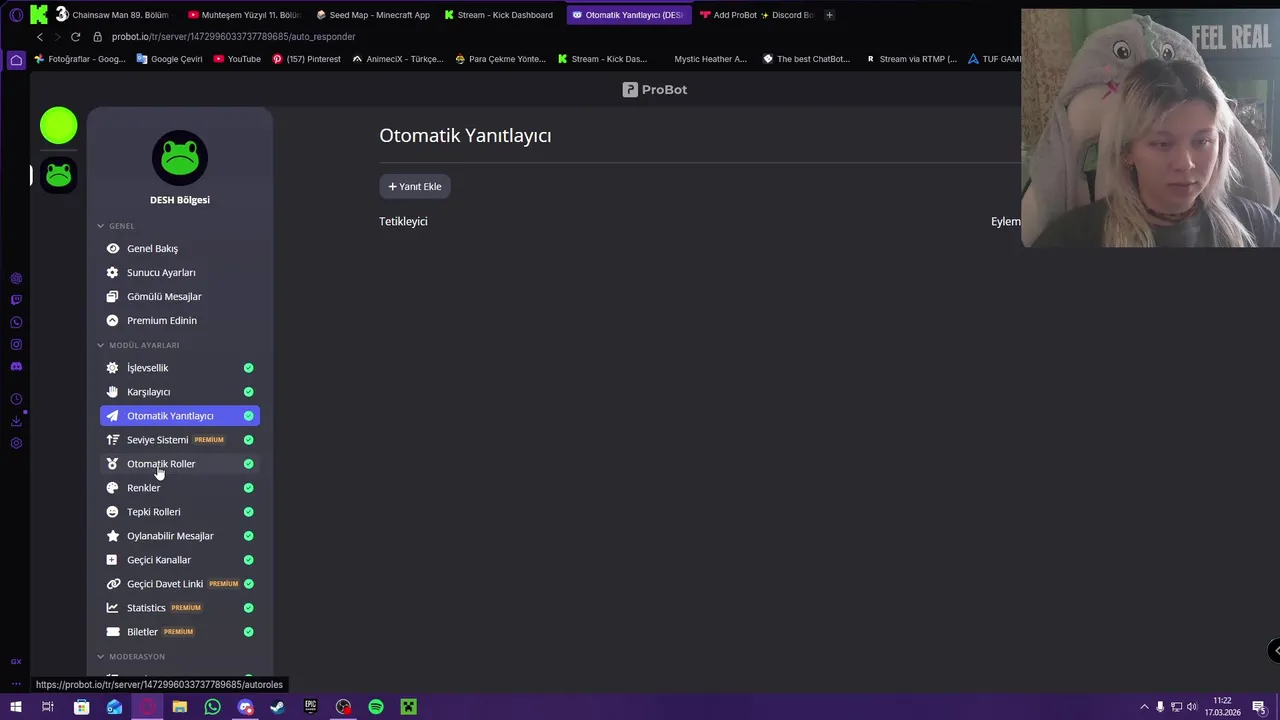Open the Otomatik Roller menu item

[x=180, y=464]
